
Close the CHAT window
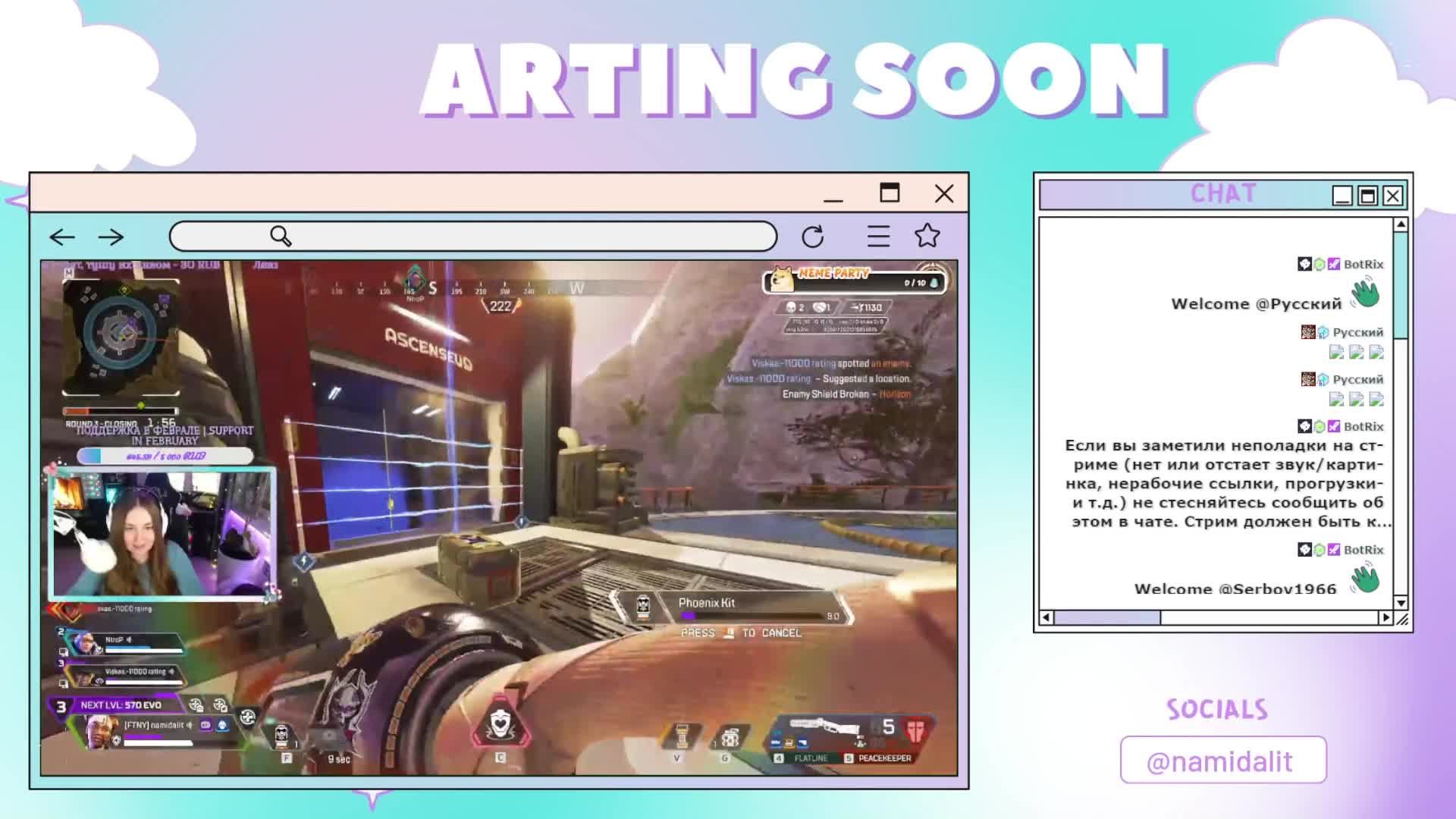[1393, 196]
